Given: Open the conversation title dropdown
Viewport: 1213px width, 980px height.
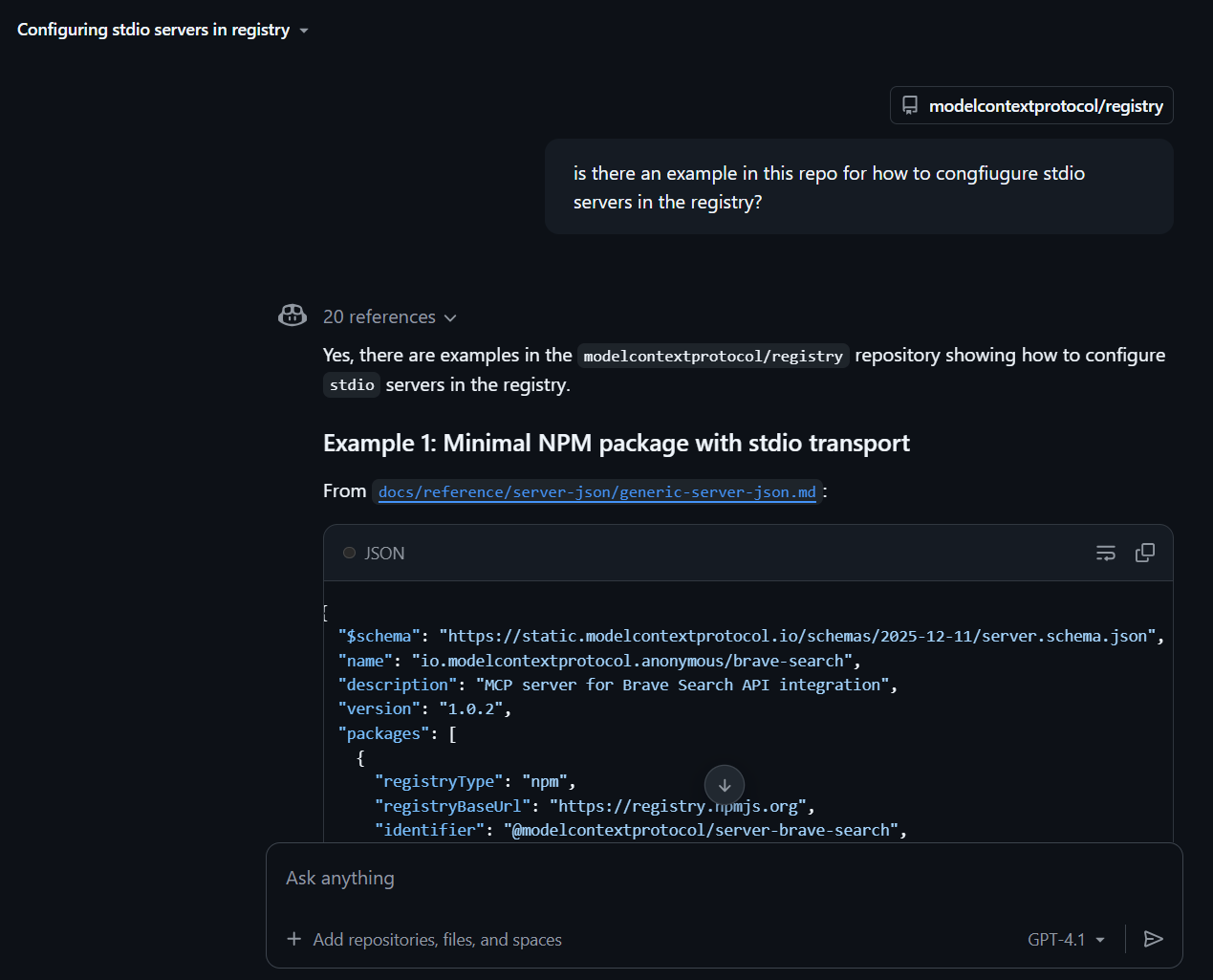Looking at the screenshot, I should [304, 30].
